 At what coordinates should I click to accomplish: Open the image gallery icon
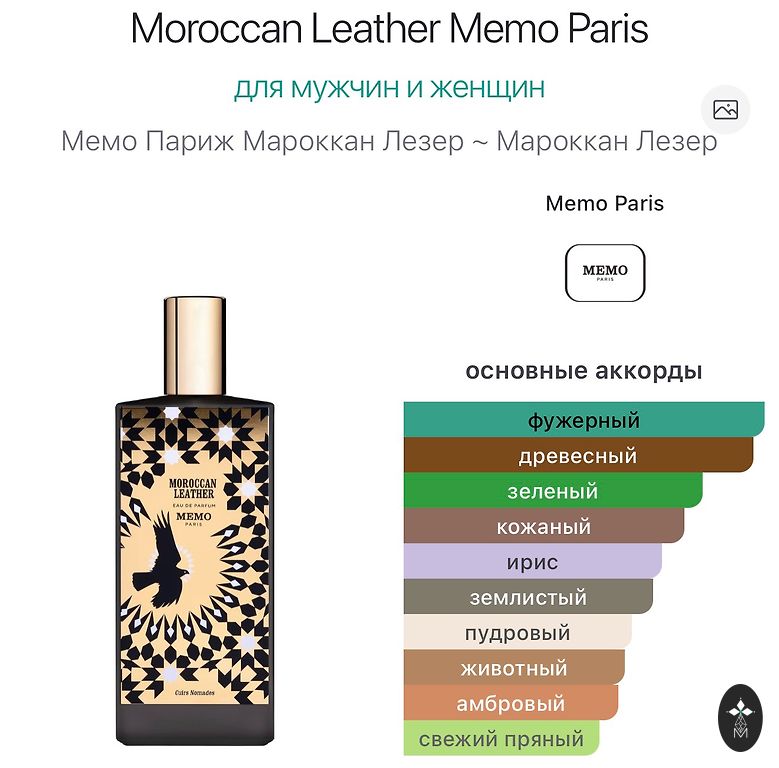point(725,110)
